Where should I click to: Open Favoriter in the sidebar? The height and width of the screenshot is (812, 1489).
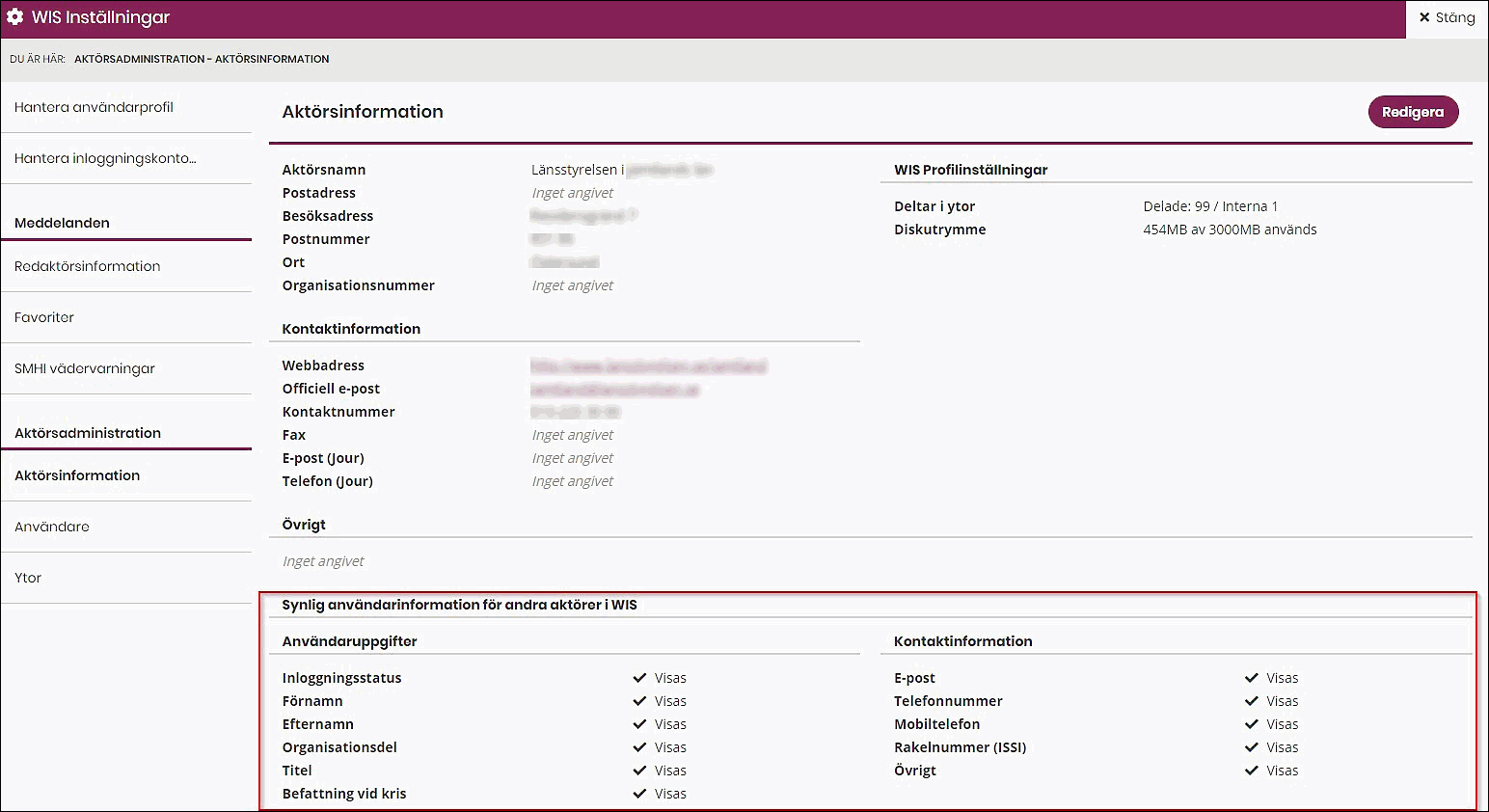click(x=44, y=317)
